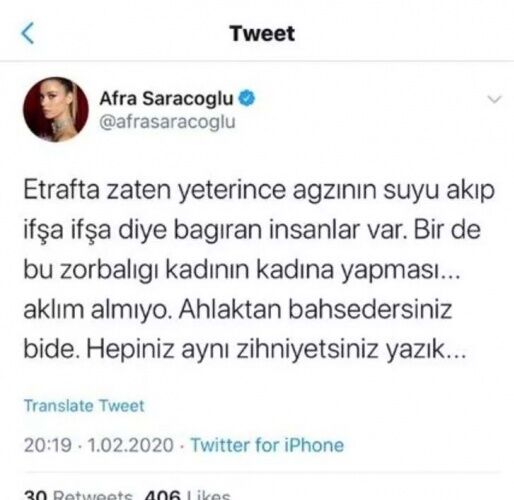The image size is (514, 500).
Task: Open the Twitter for iPhone source link
Action: [x=267, y=445]
